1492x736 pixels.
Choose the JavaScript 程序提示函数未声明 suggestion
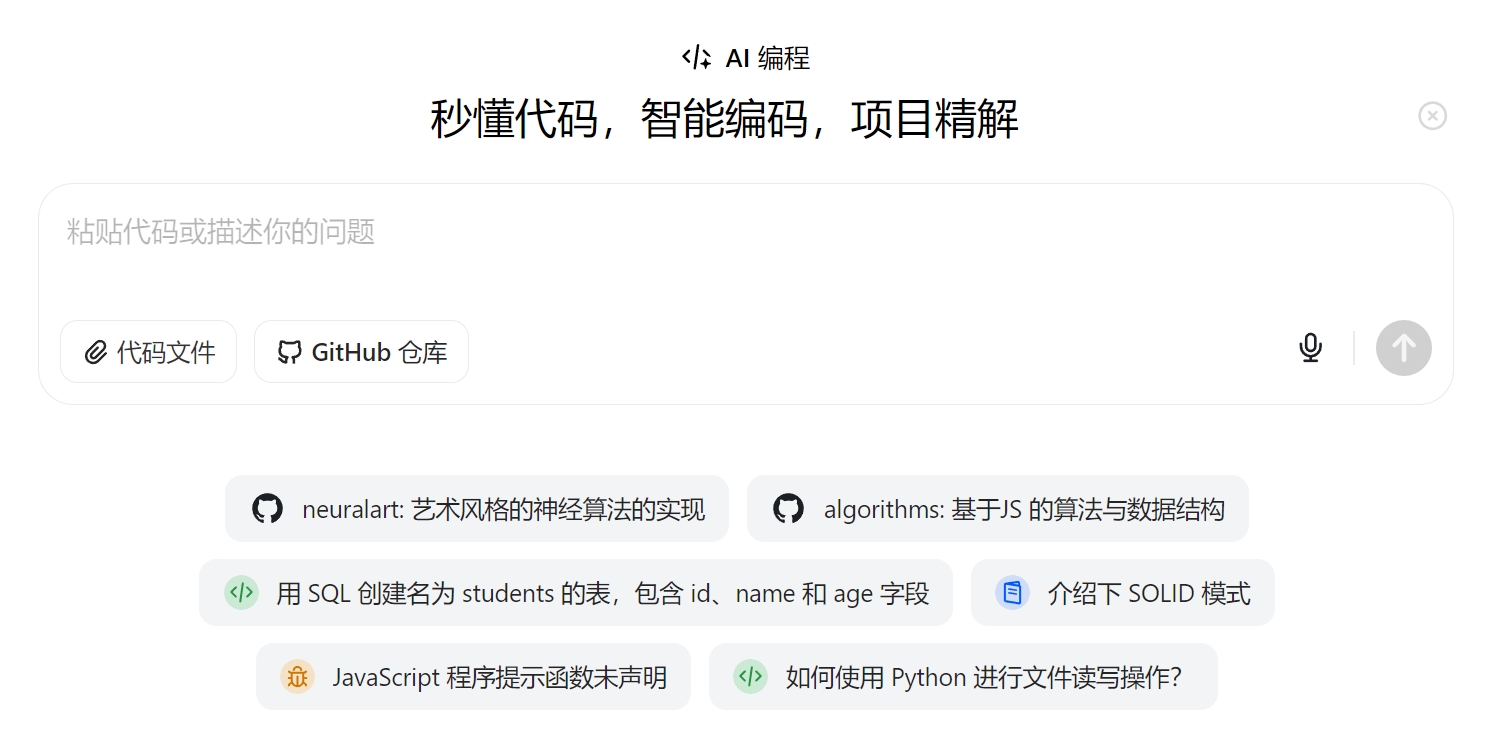click(x=499, y=678)
